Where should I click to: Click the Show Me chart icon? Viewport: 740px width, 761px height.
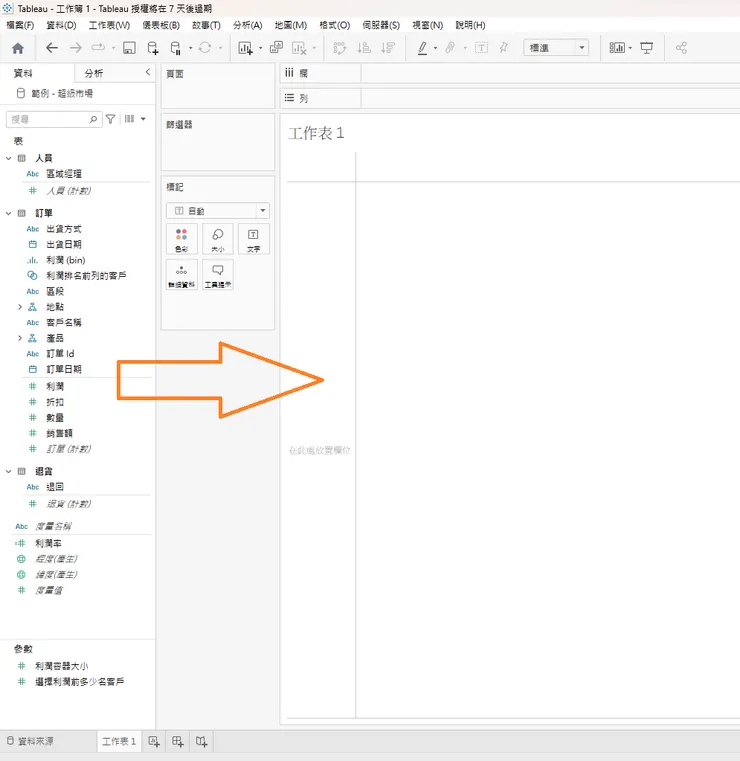point(617,48)
